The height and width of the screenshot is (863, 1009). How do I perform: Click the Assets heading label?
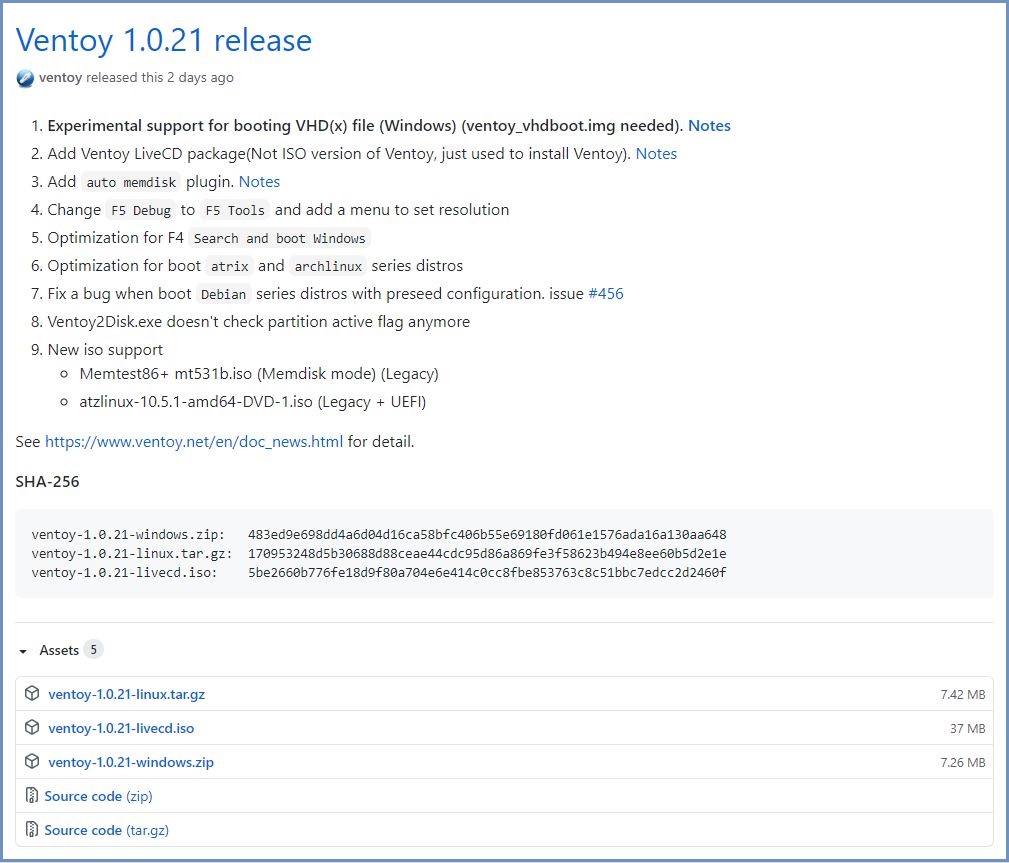pos(59,651)
